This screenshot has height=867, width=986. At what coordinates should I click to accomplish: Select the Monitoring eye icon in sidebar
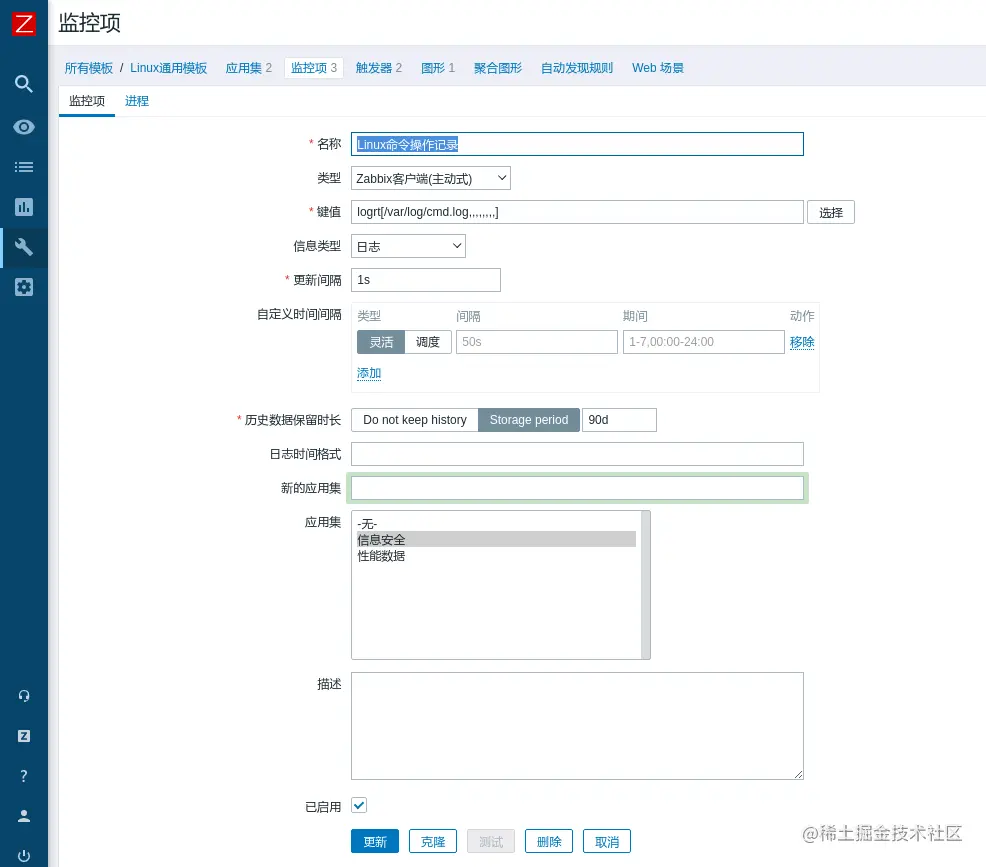(x=23, y=126)
